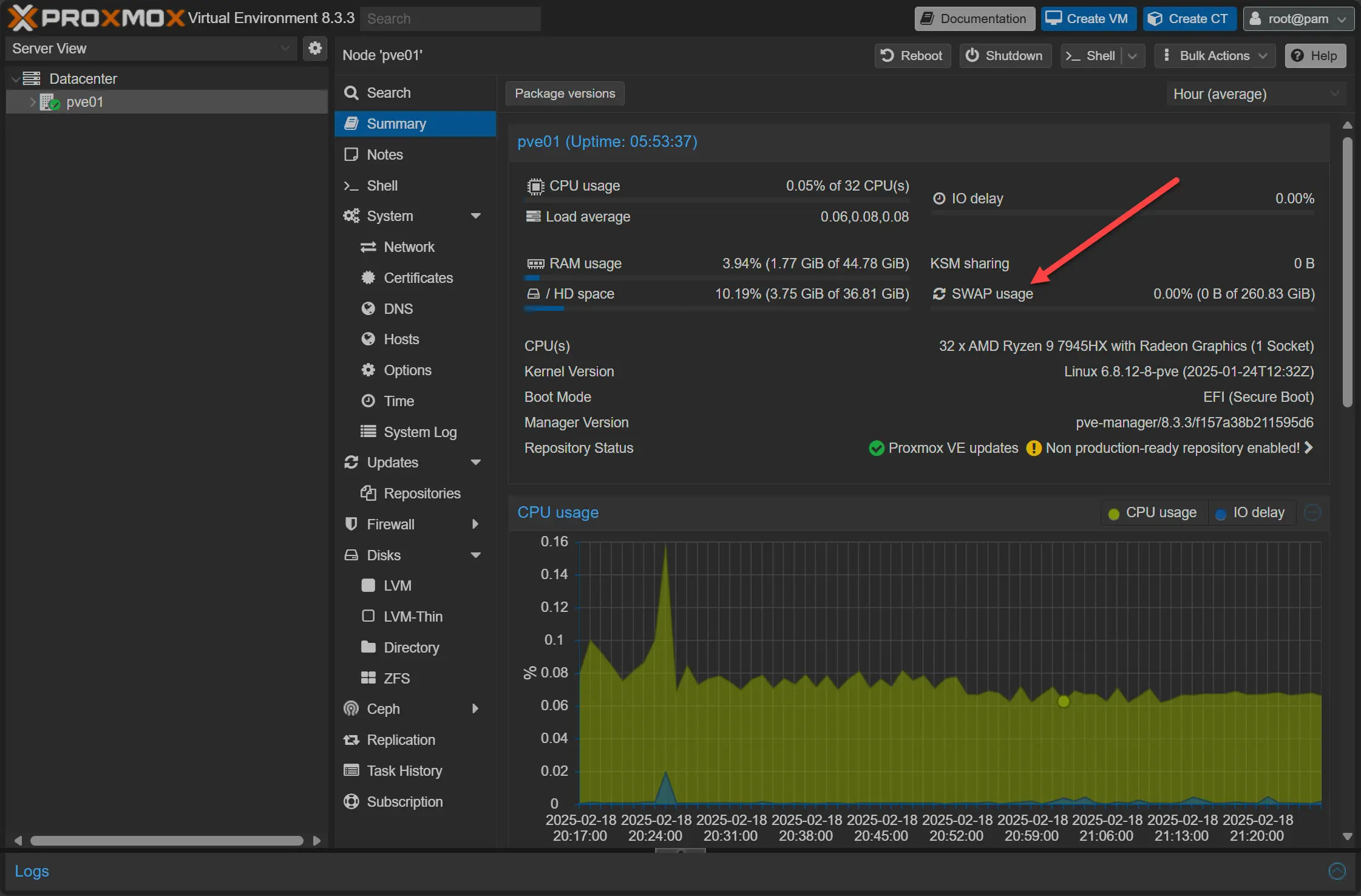The height and width of the screenshot is (896, 1361).
Task: Click the Server View gear settings icon
Action: tap(314, 48)
